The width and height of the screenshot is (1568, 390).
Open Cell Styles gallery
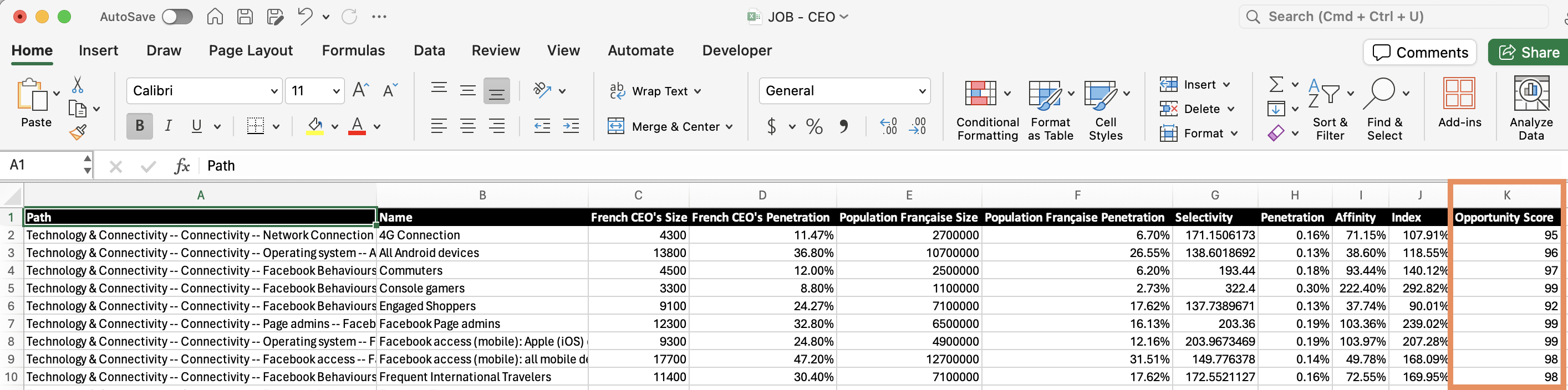tap(1106, 110)
